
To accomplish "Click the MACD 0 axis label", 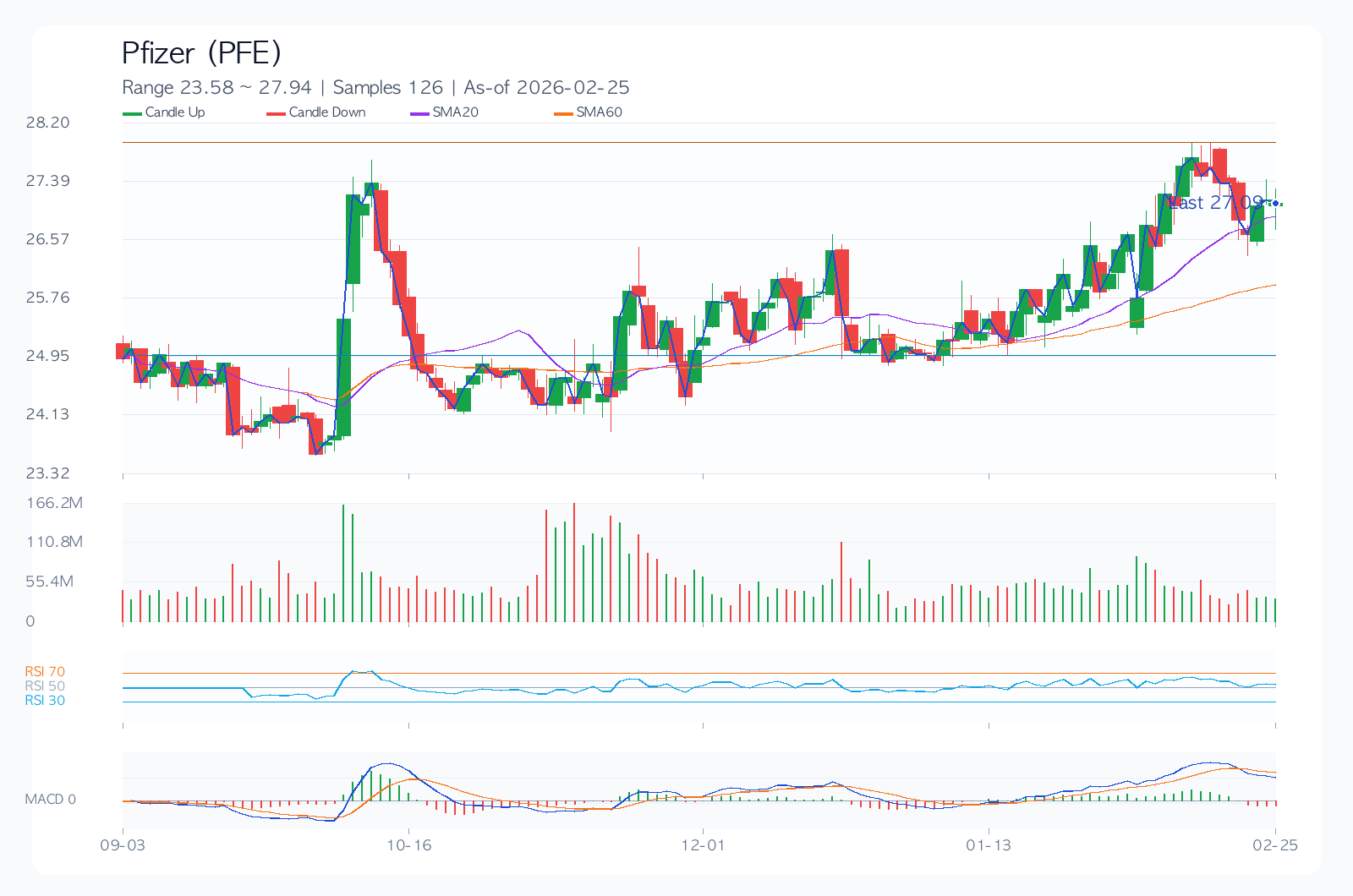I will click(x=50, y=800).
